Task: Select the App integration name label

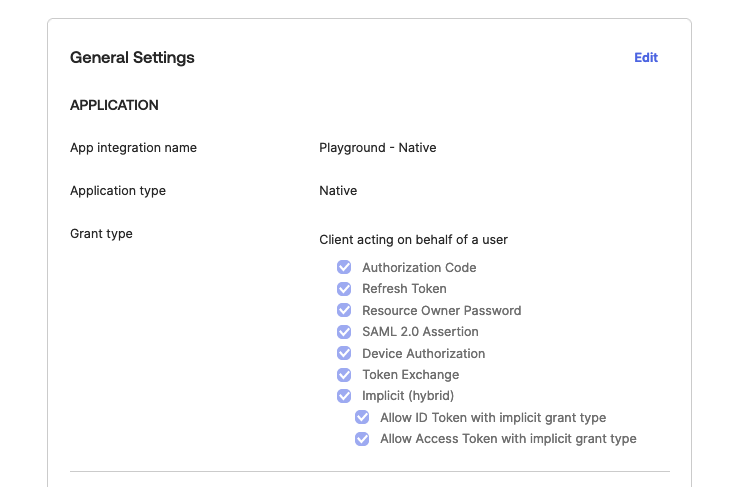Action: click(x=133, y=148)
